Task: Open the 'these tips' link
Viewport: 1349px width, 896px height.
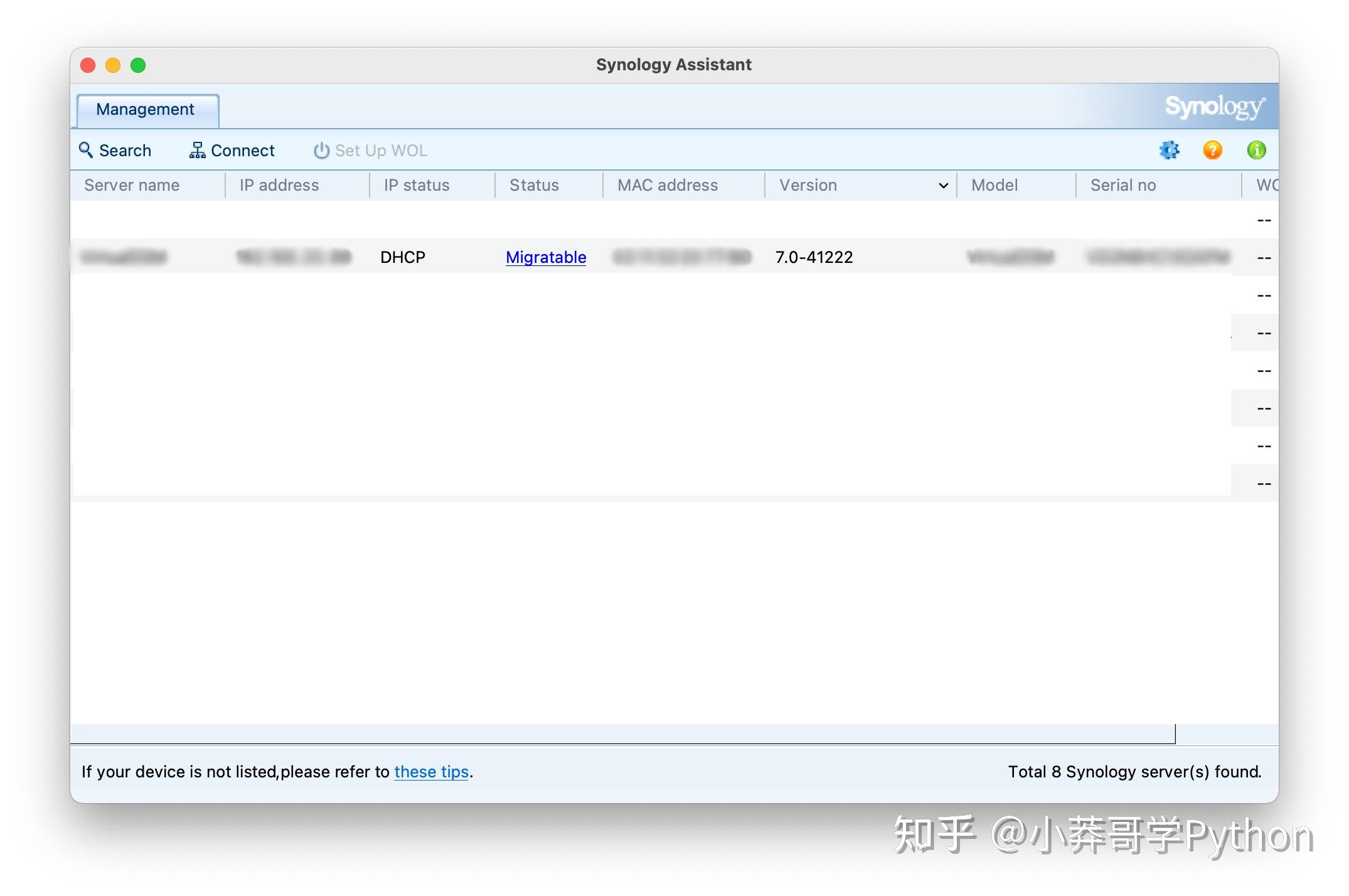Action: pyautogui.click(x=432, y=772)
